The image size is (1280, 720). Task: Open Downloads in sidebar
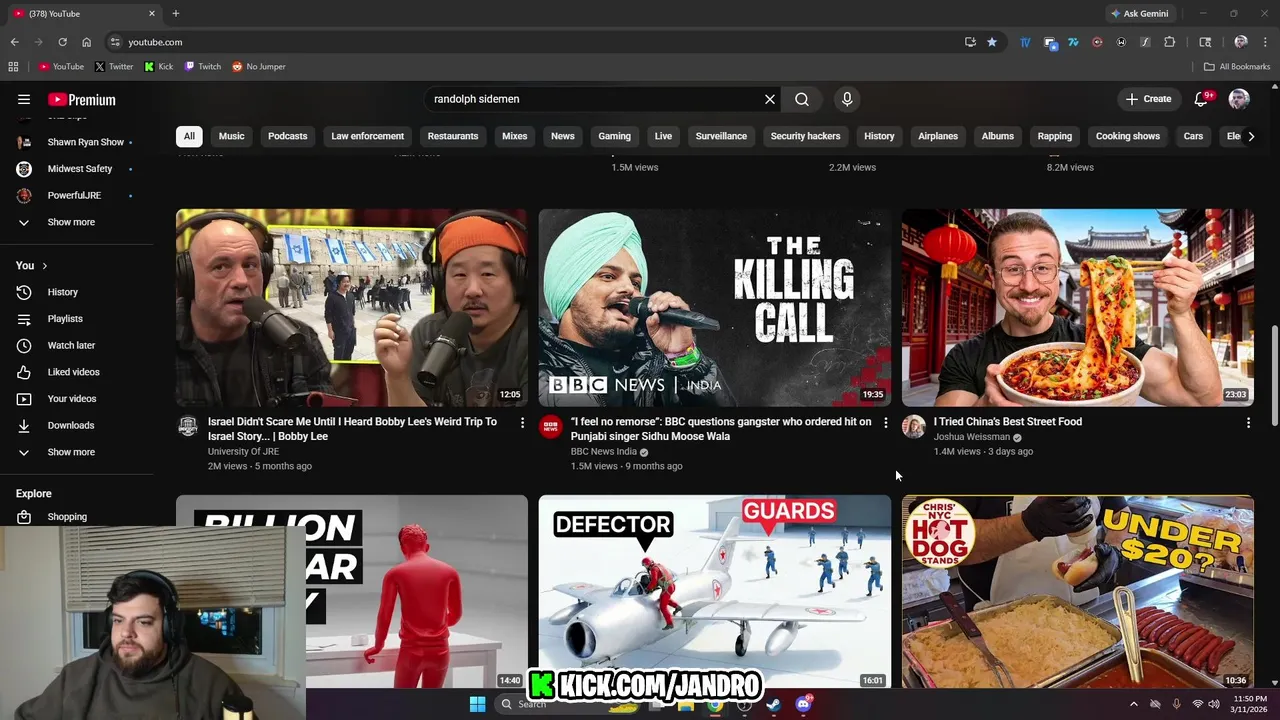[x=70, y=425]
